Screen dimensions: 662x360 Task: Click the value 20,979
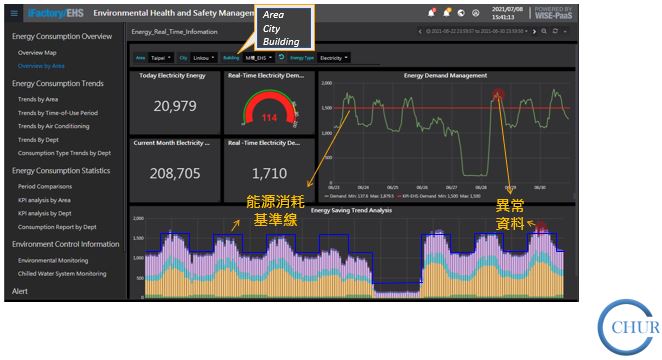click(x=175, y=106)
